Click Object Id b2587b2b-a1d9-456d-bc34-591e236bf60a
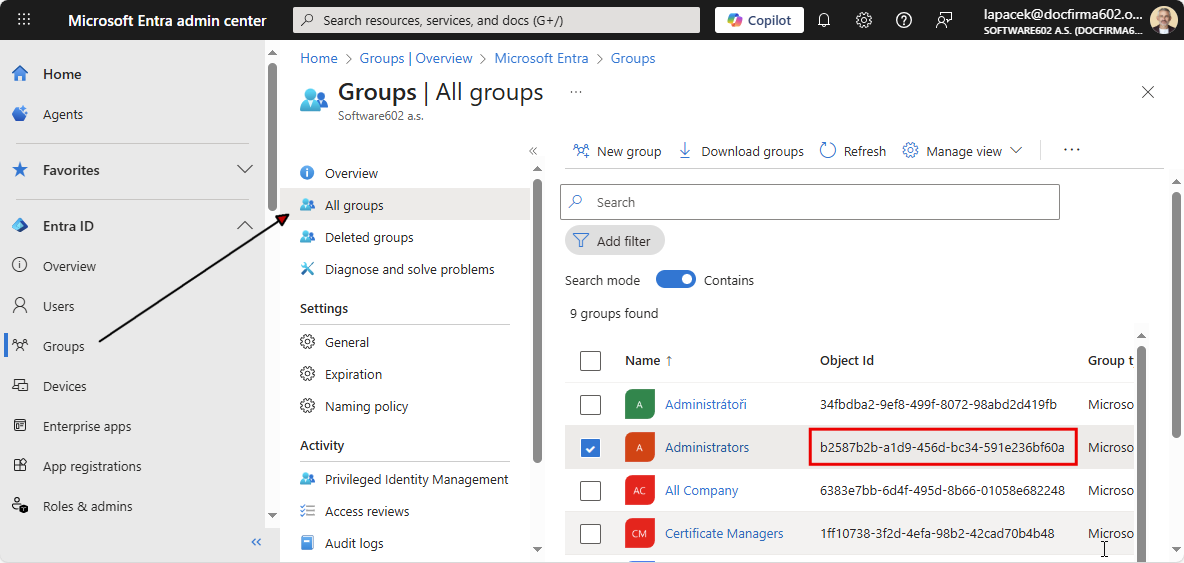1184x563 pixels. [942, 448]
